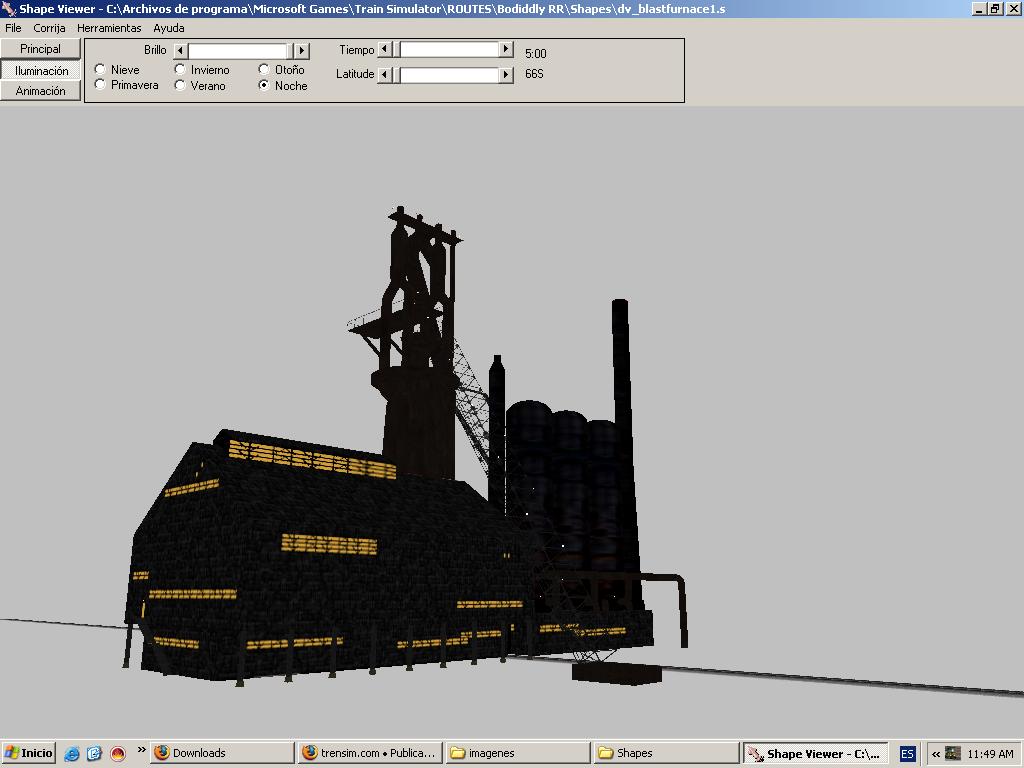Viewport: 1024px width, 768px height.
Task: Select Verano lighting option
Action: 180,85
